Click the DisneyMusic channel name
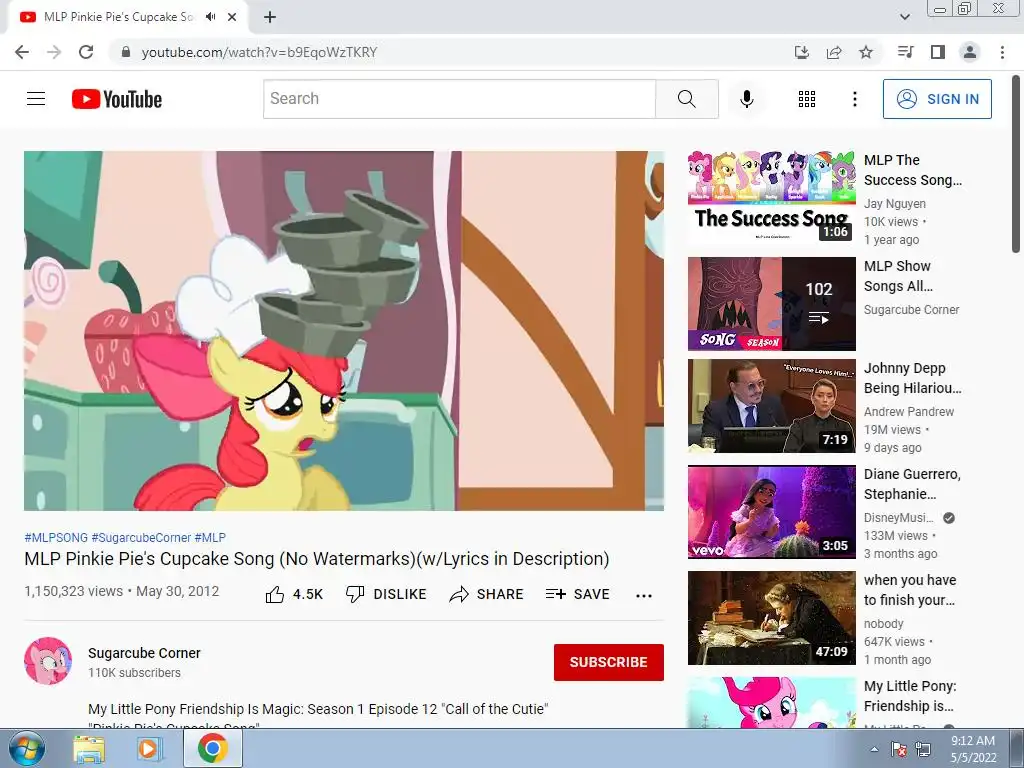This screenshot has width=1024, height=768. [899, 518]
